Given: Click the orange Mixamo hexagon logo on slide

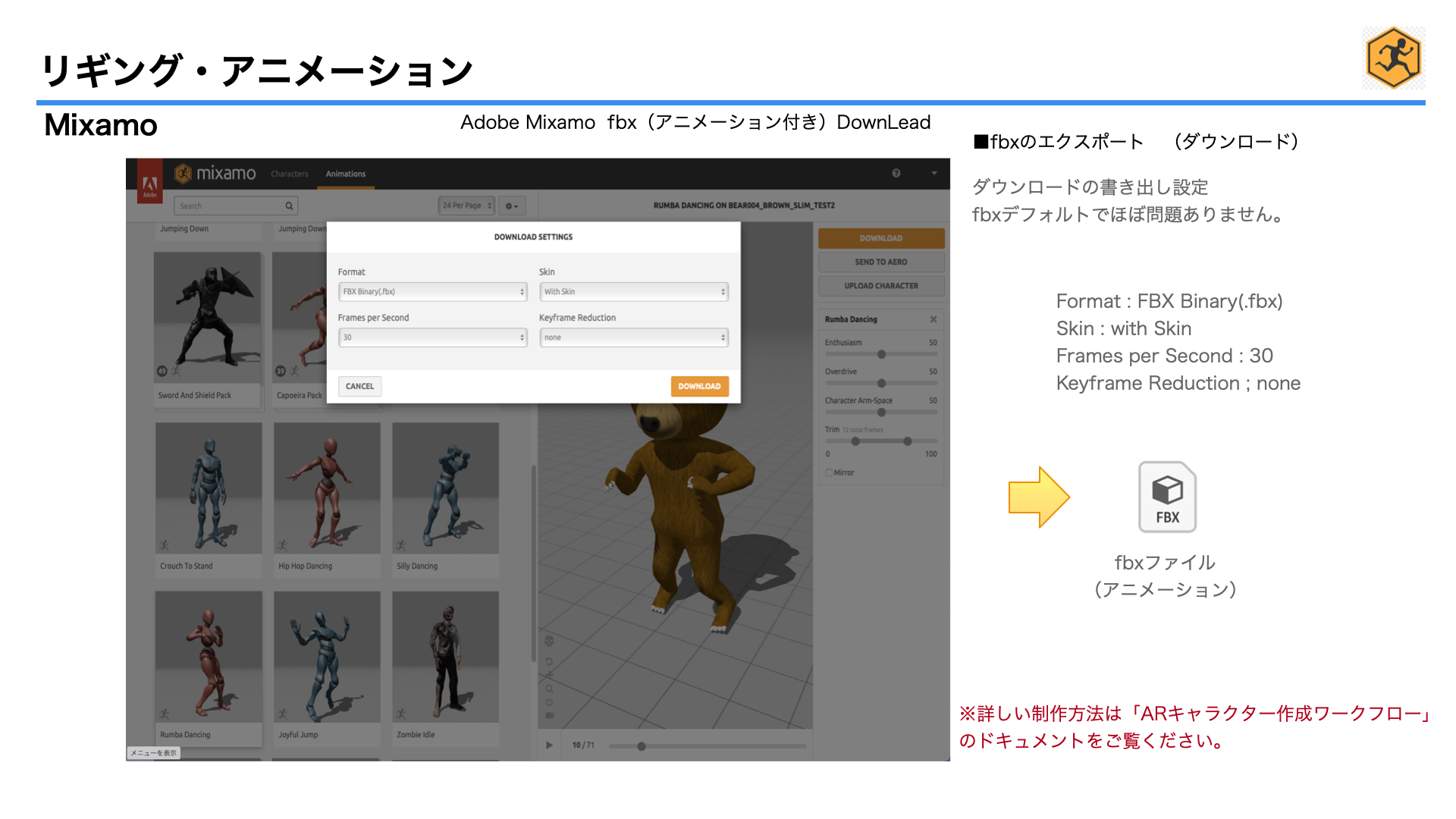Looking at the screenshot, I should pos(1394,58).
